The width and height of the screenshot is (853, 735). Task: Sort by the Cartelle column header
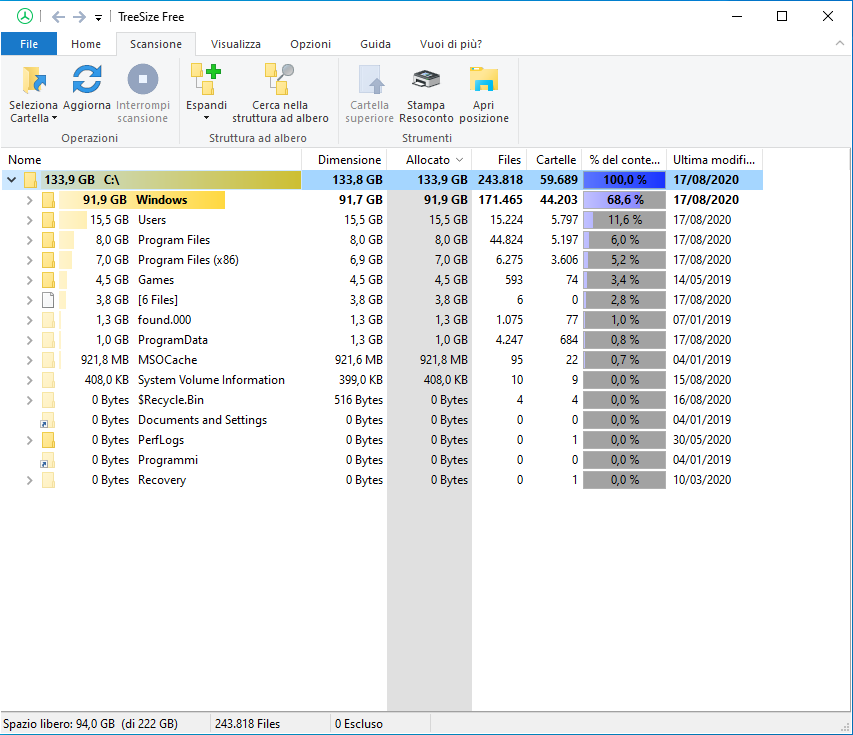point(555,160)
